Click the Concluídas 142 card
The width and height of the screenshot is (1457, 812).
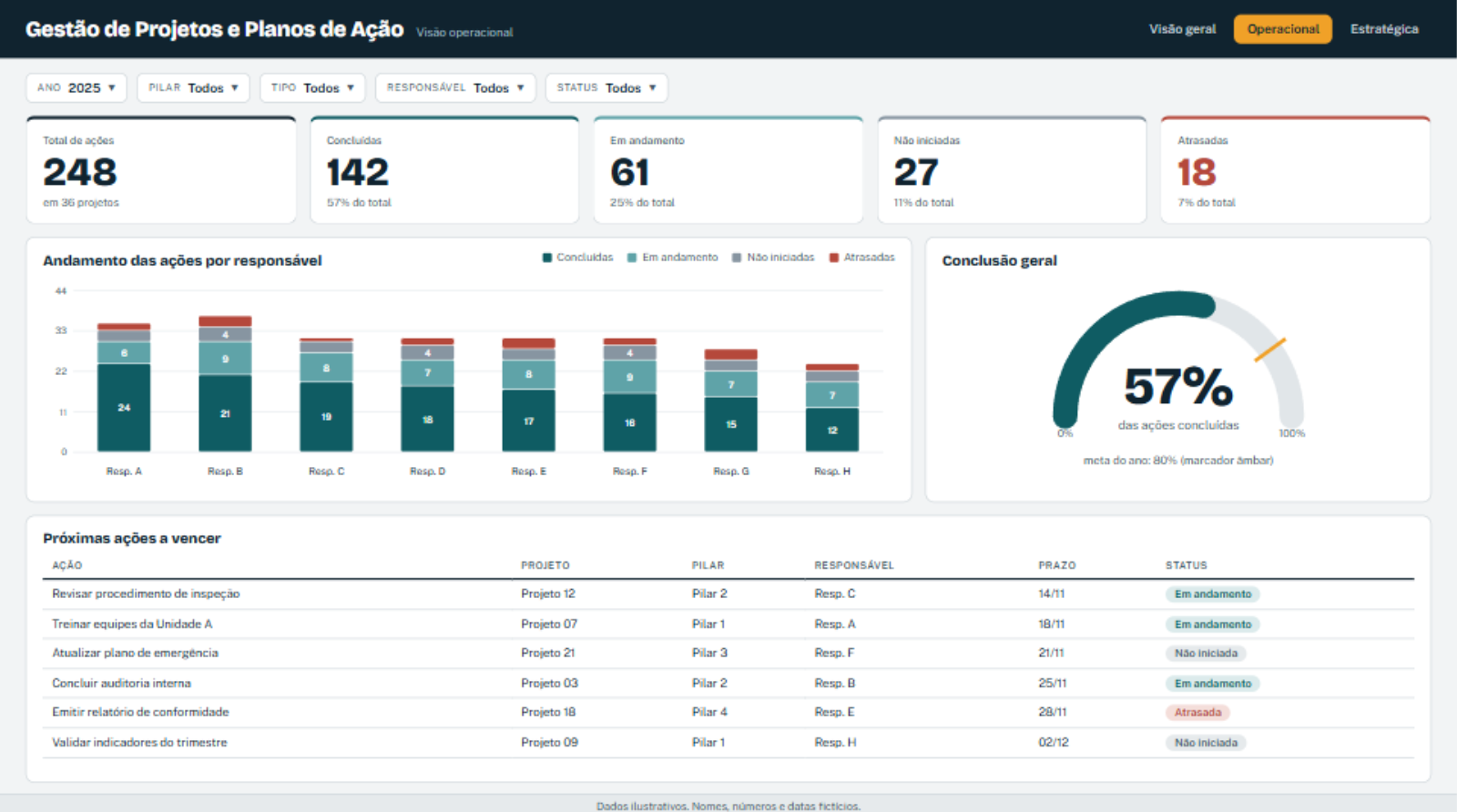pyautogui.click(x=445, y=170)
